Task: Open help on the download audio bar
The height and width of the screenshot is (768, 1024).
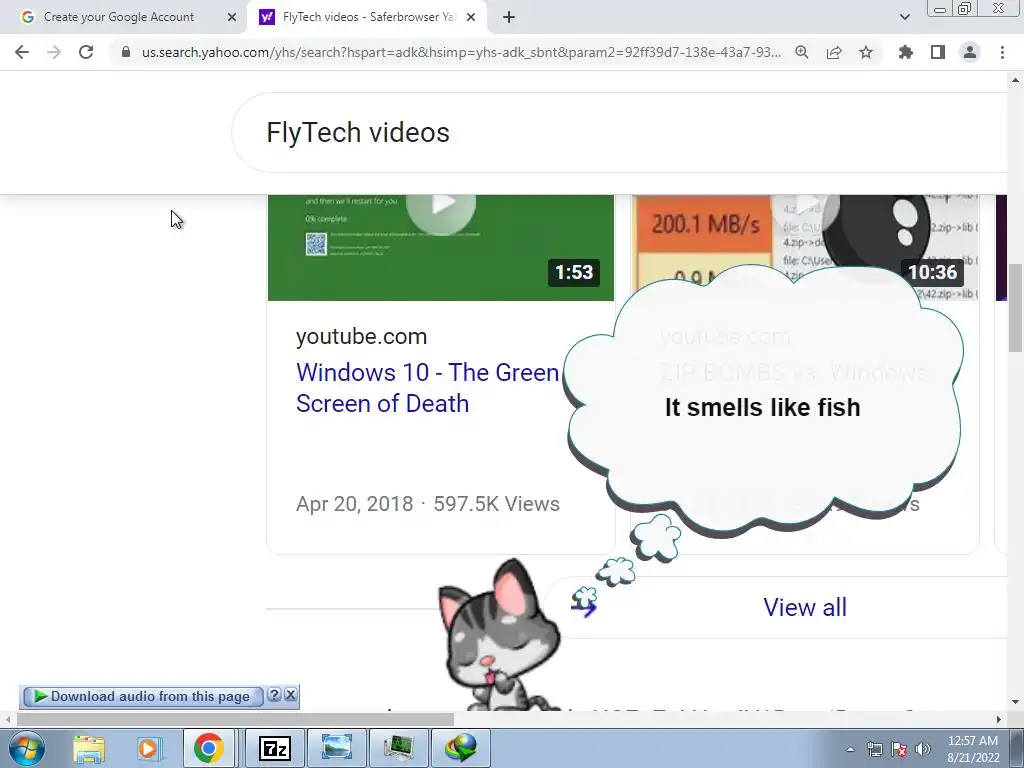Action: click(x=274, y=695)
